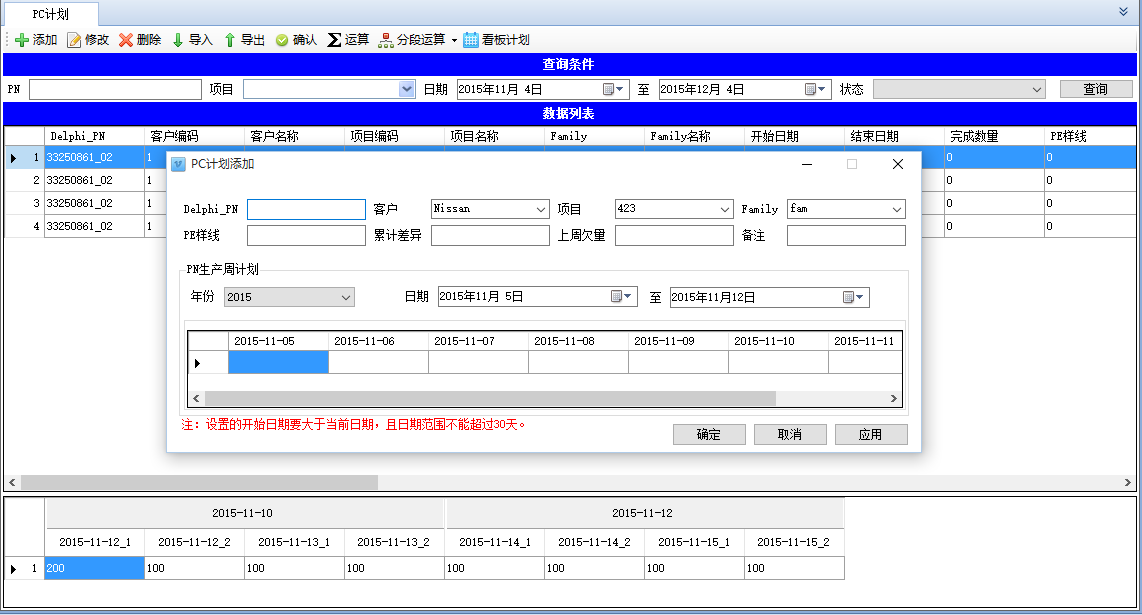This screenshot has height=615, width=1142.
Task: Click the 确认 (confirm) green check icon
Action: 282,40
